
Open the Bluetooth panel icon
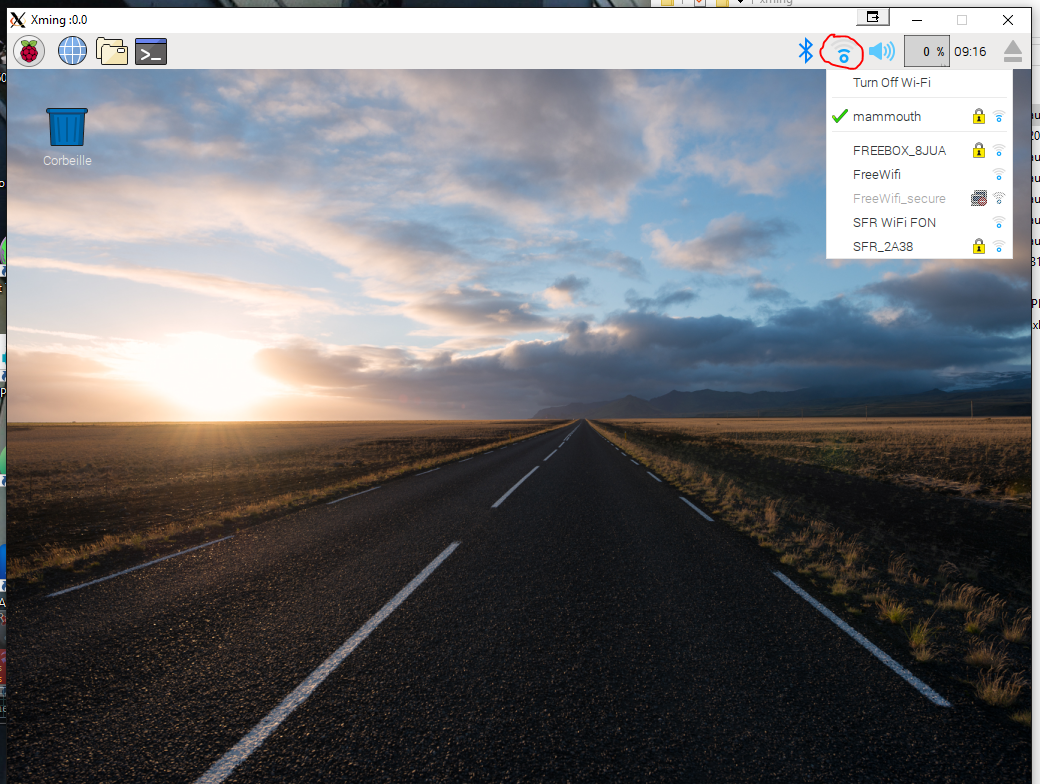click(805, 51)
